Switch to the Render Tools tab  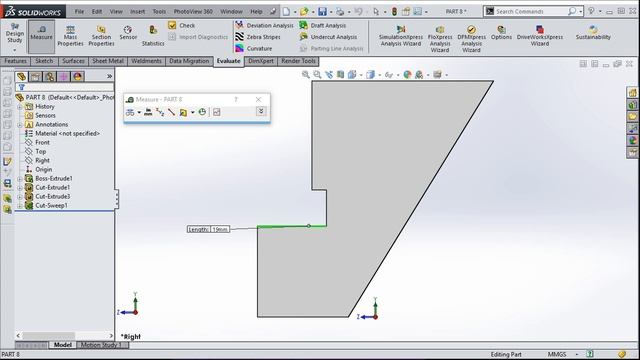click(x=298, y=61)
